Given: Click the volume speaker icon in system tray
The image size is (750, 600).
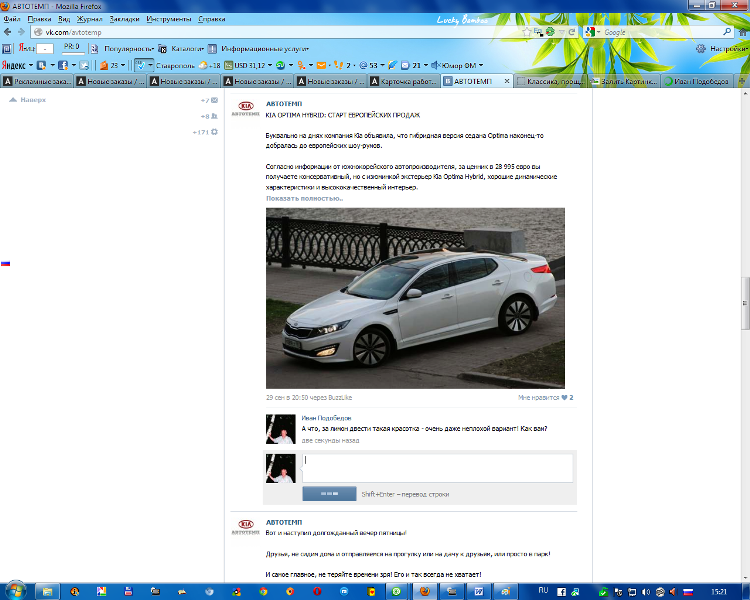Looking at the screenshot, I should pyautogui.click(x=645, y=592).
